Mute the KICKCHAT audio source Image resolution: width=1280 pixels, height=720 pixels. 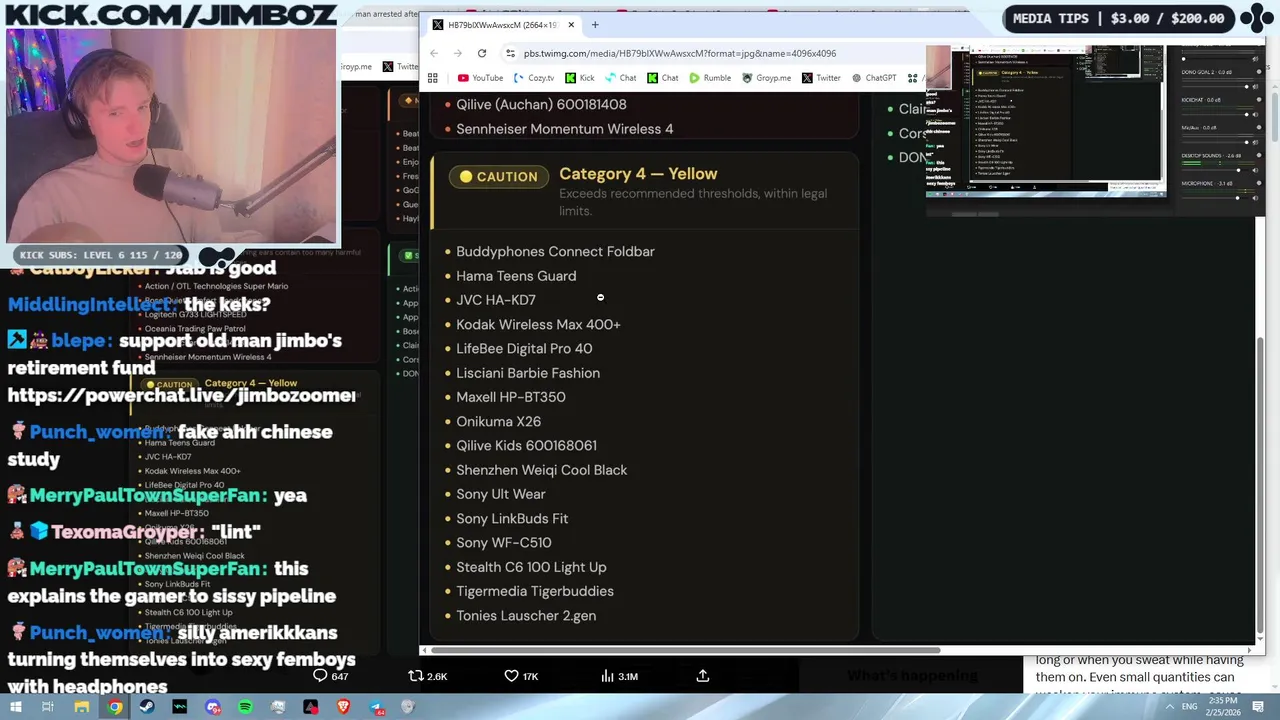(x=1255, y=115)
